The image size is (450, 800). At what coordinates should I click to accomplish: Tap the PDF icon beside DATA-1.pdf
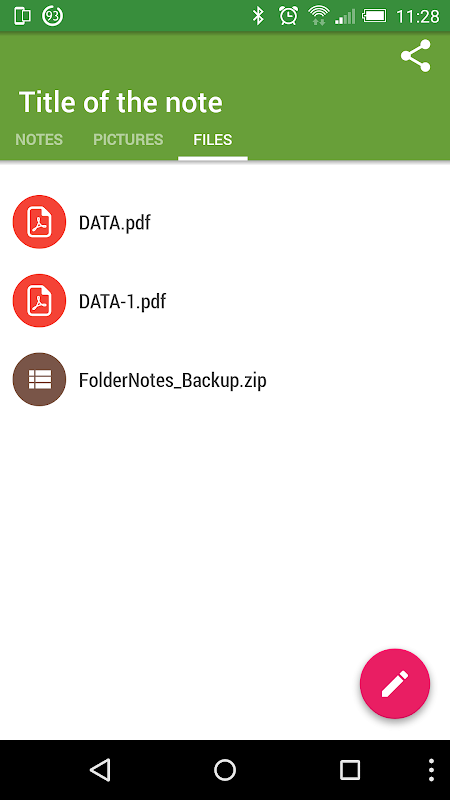click(x=39, y=301)
